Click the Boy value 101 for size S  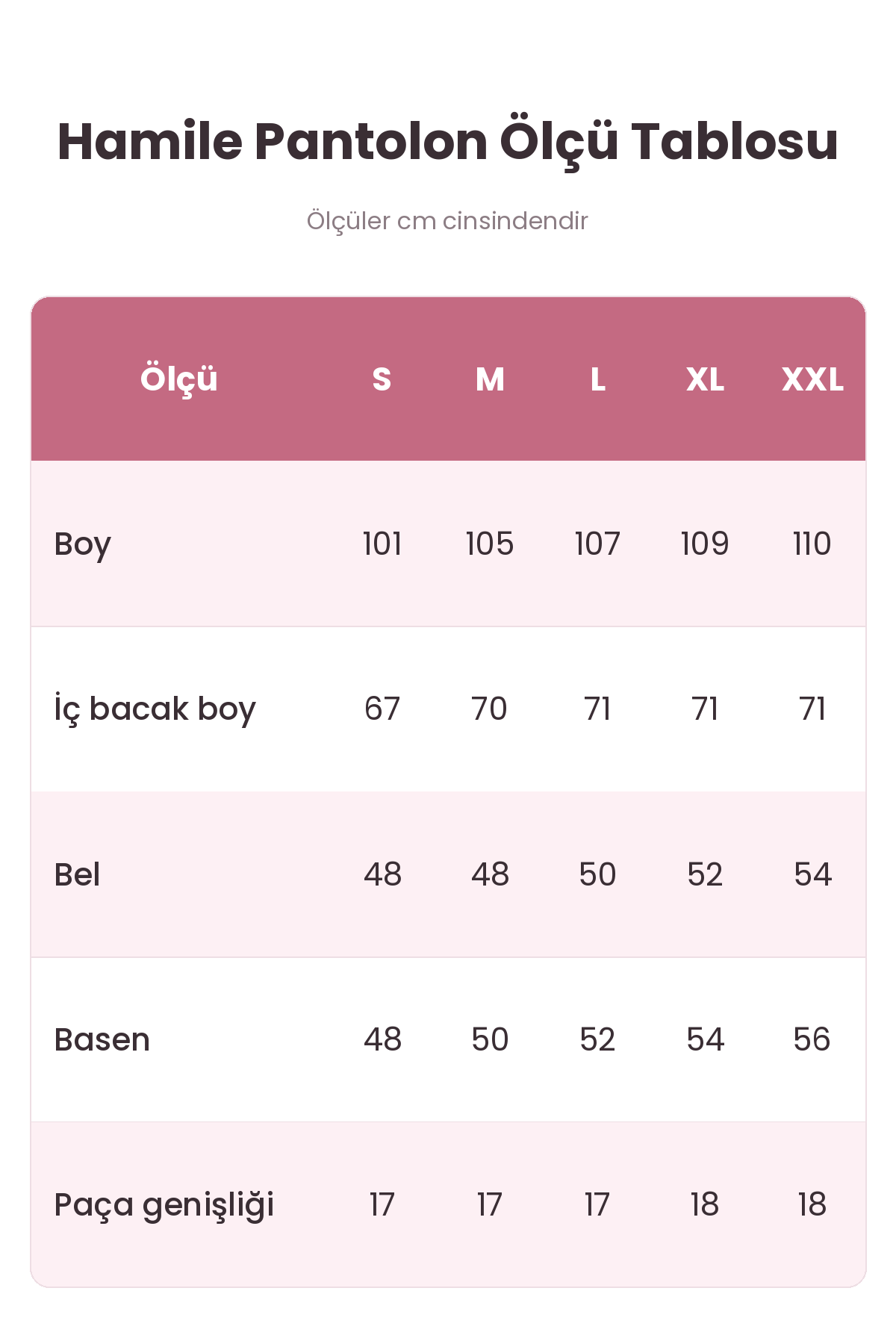click(382, 544)
